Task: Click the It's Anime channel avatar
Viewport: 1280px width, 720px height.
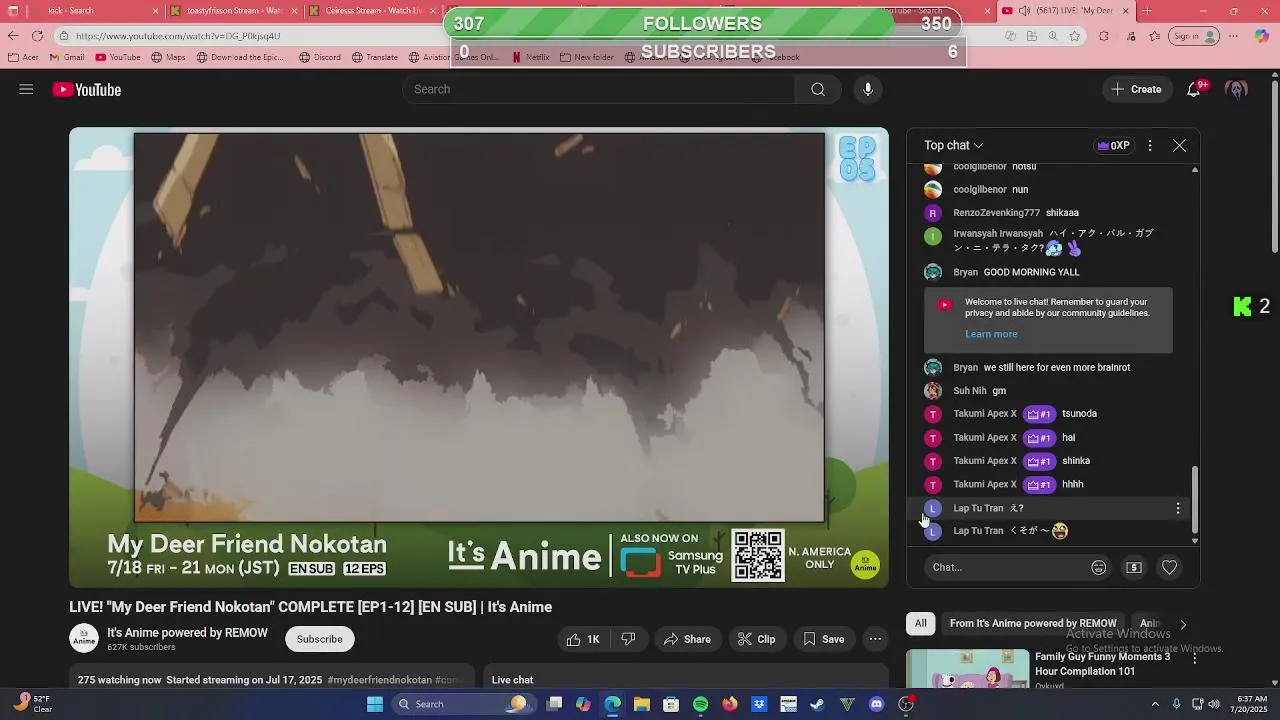Action: (x=84, y=638)
